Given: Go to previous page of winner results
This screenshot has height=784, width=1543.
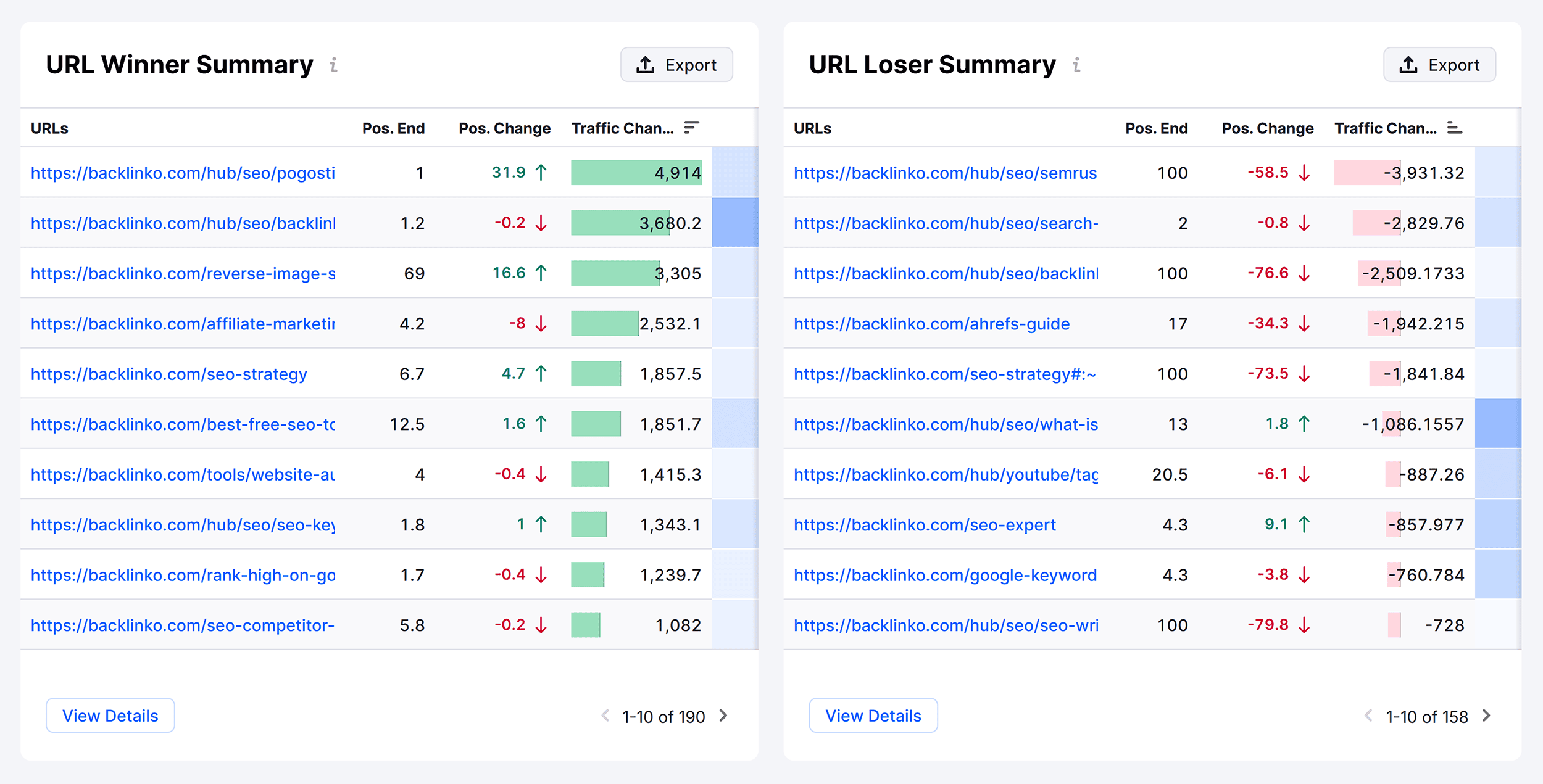Looking at the screenshot, I should [605, 716].
